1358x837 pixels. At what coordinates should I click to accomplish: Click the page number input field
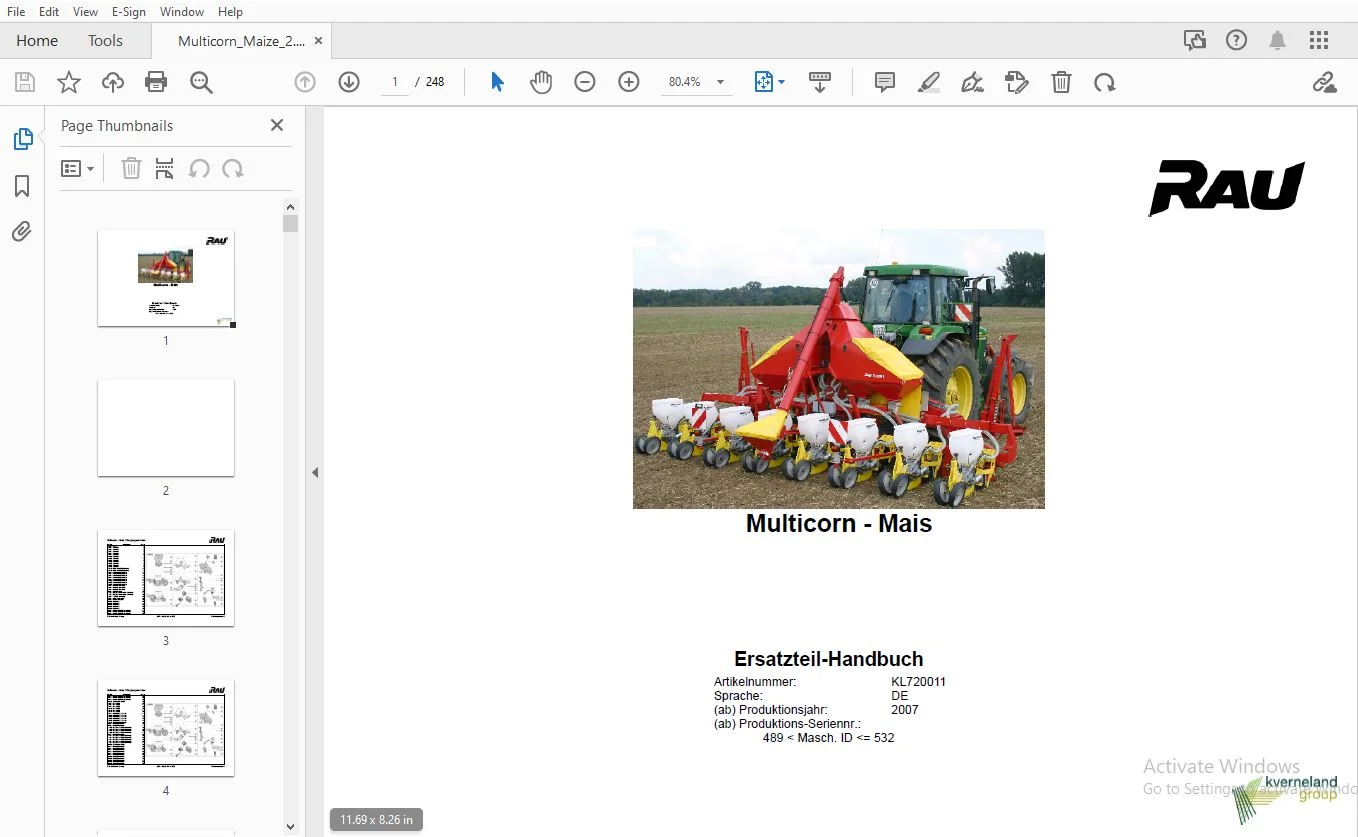[x=395, y=82]
